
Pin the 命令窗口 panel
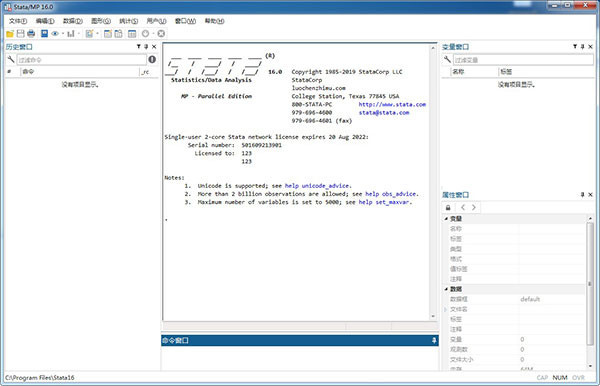pyautogui.click(x=434, y=340)
